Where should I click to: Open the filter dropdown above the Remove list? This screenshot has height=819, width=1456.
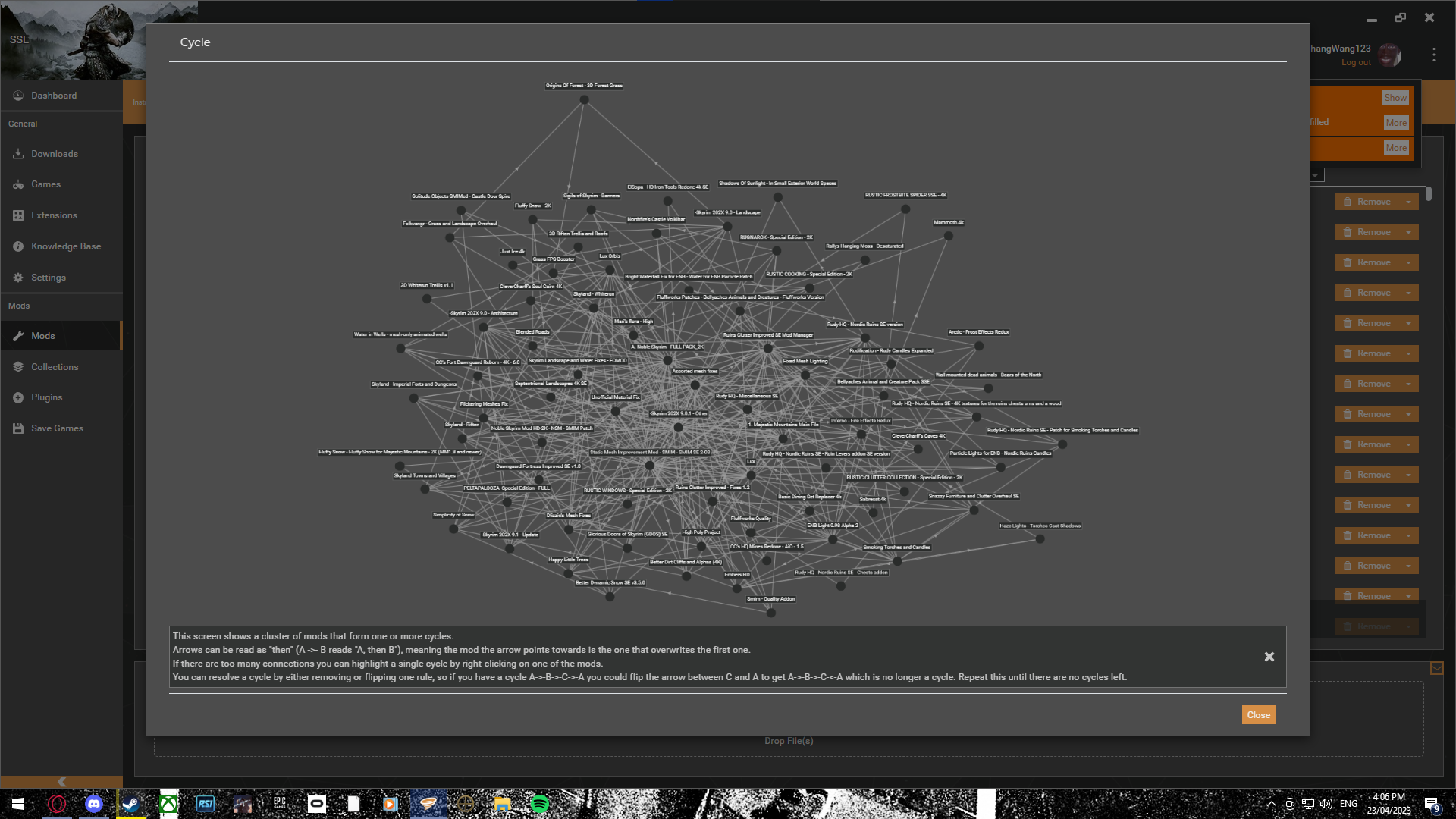pyautogui.click(x=1316, y=175)
